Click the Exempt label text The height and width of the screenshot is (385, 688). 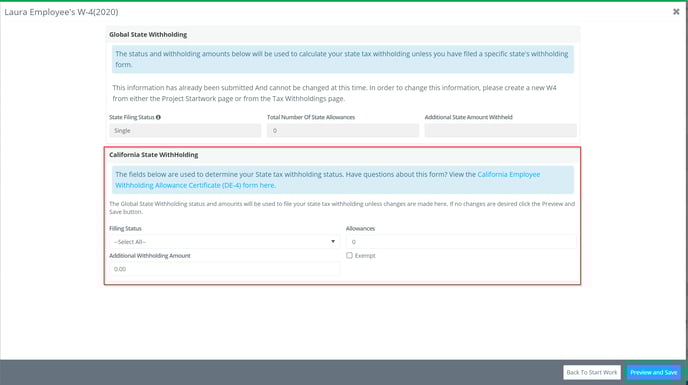(365, 255)
